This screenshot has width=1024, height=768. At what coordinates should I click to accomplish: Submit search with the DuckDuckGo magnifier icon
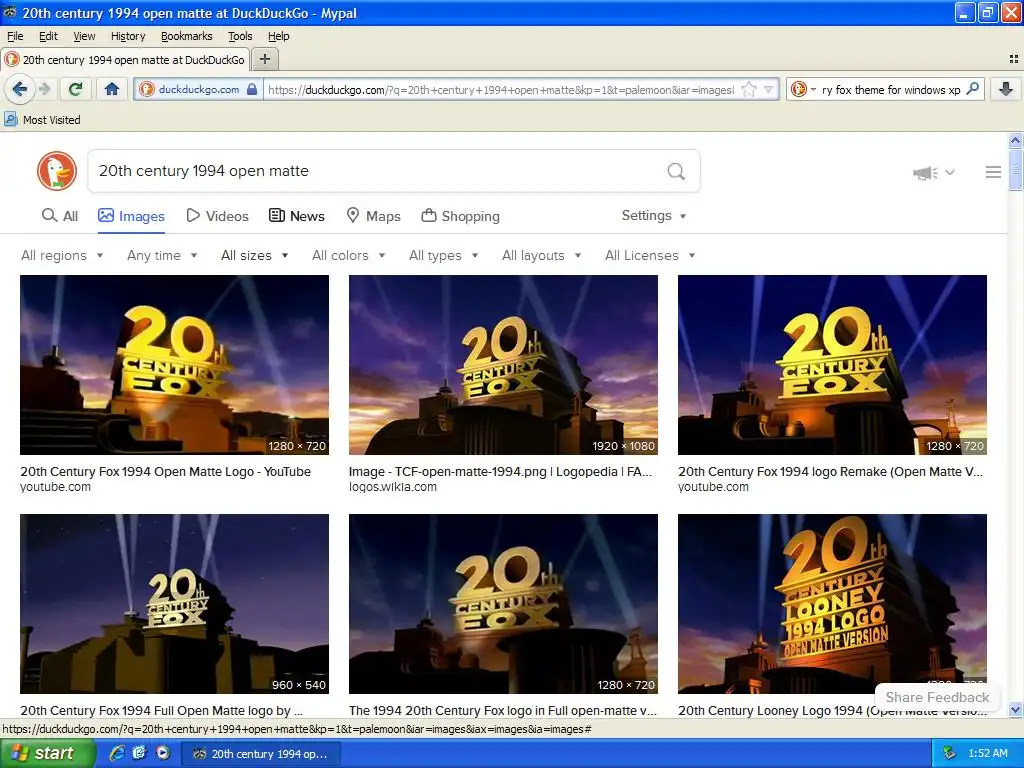click(x=676, y=171)
